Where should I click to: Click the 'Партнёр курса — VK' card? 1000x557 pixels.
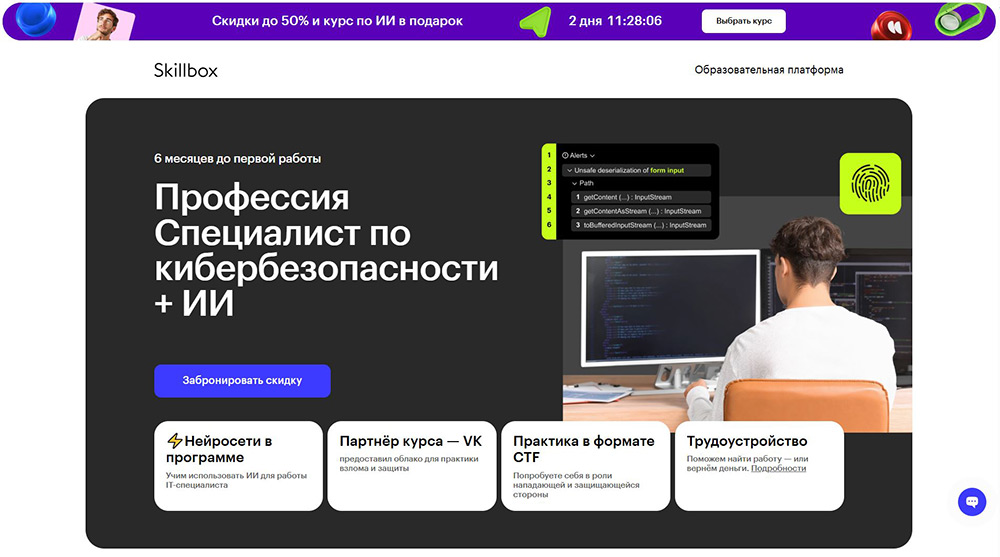coord(412,466)
